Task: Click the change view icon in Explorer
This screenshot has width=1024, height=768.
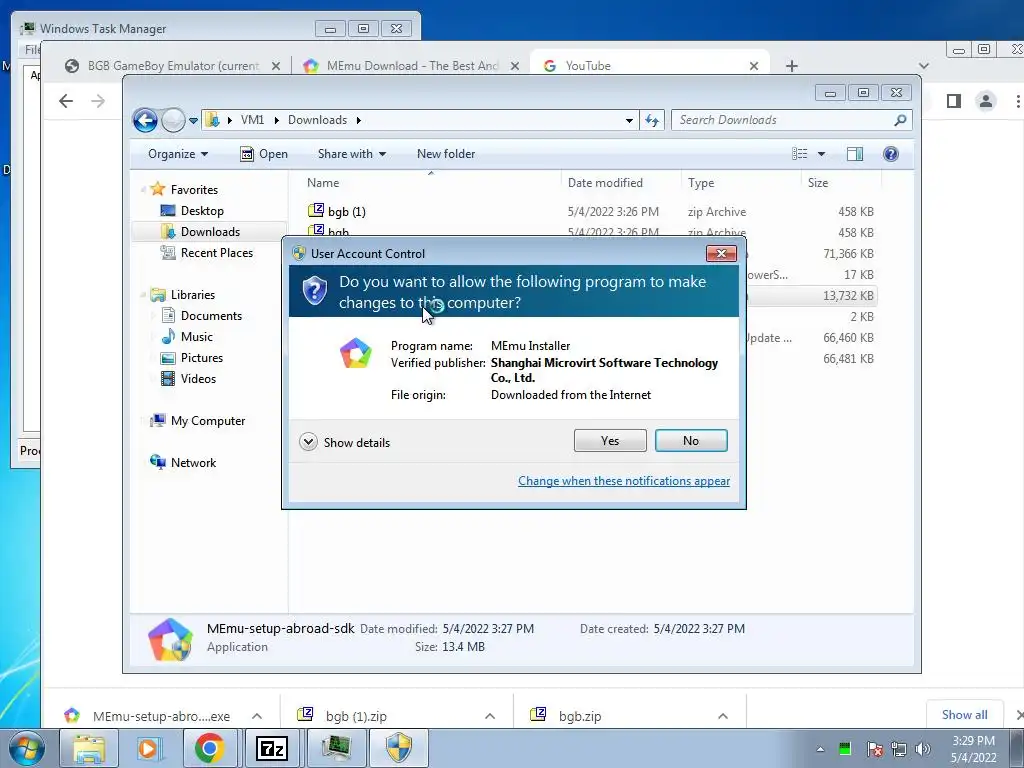Action: coord(799,154)
